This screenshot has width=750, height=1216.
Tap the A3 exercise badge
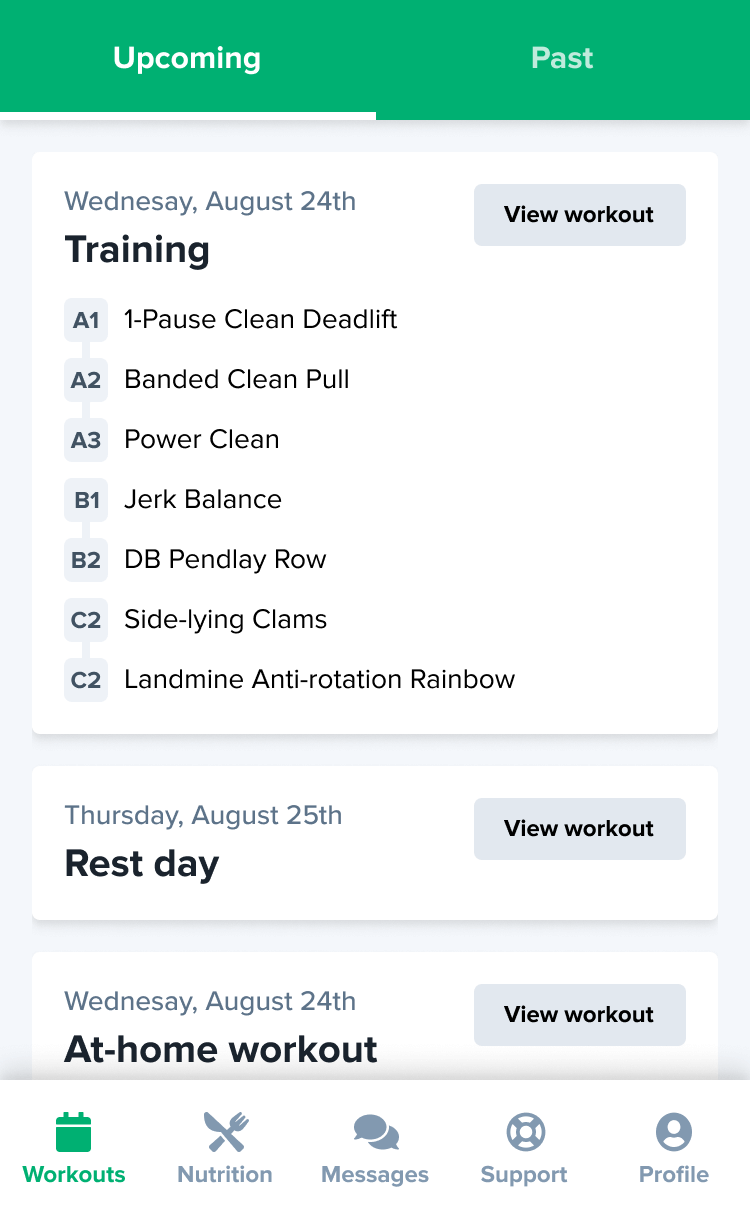click(86, 440)
